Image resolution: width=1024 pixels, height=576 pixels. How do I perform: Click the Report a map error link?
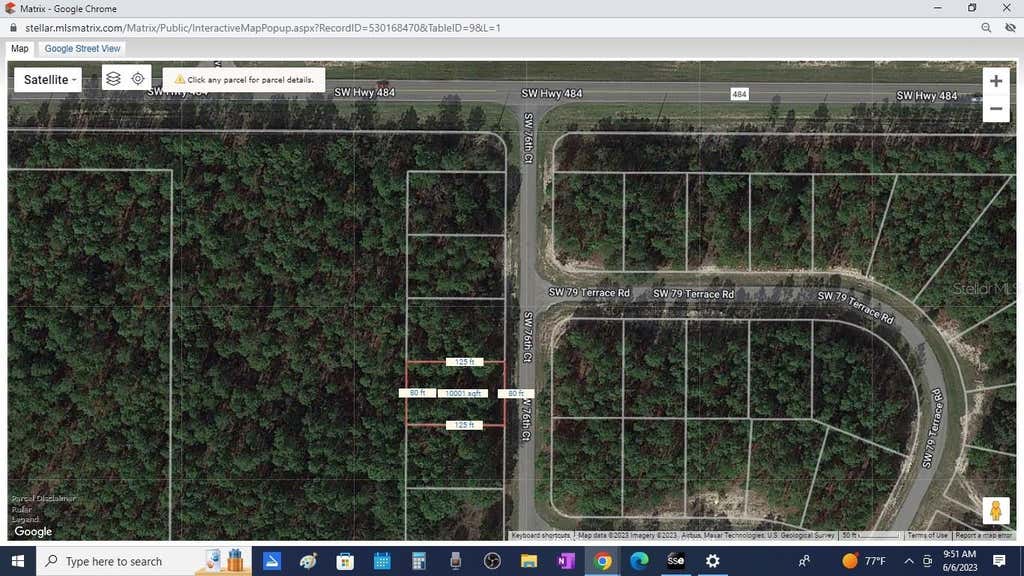984,536
